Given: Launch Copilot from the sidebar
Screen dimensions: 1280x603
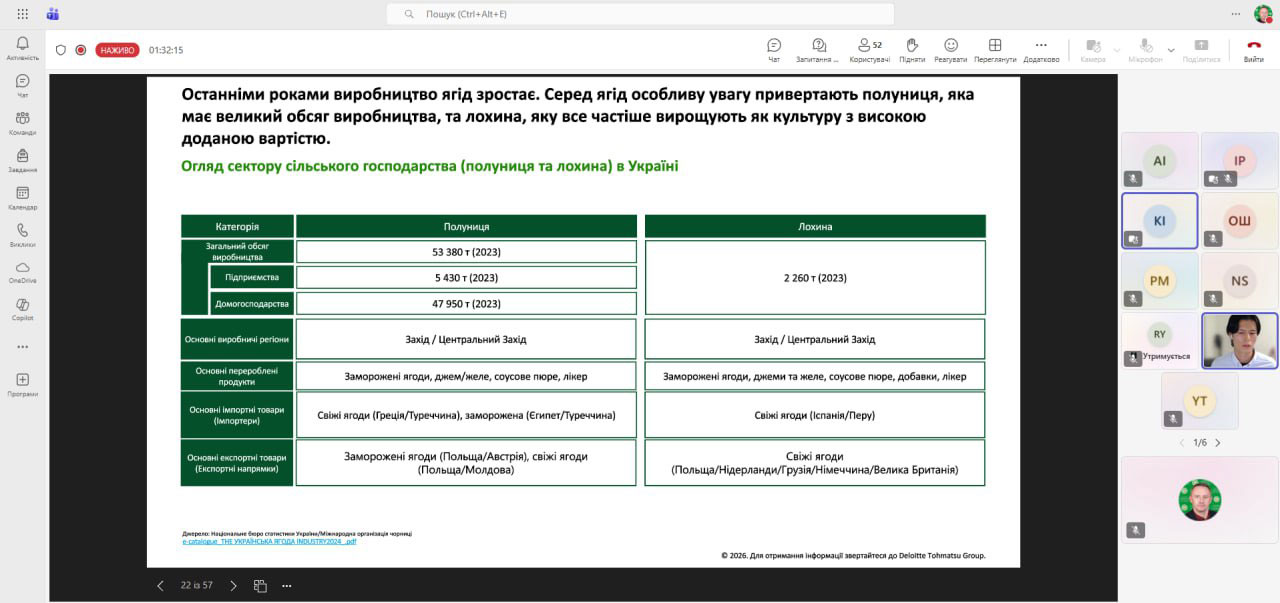Looking at the screenshot, I should click(22, 308).
